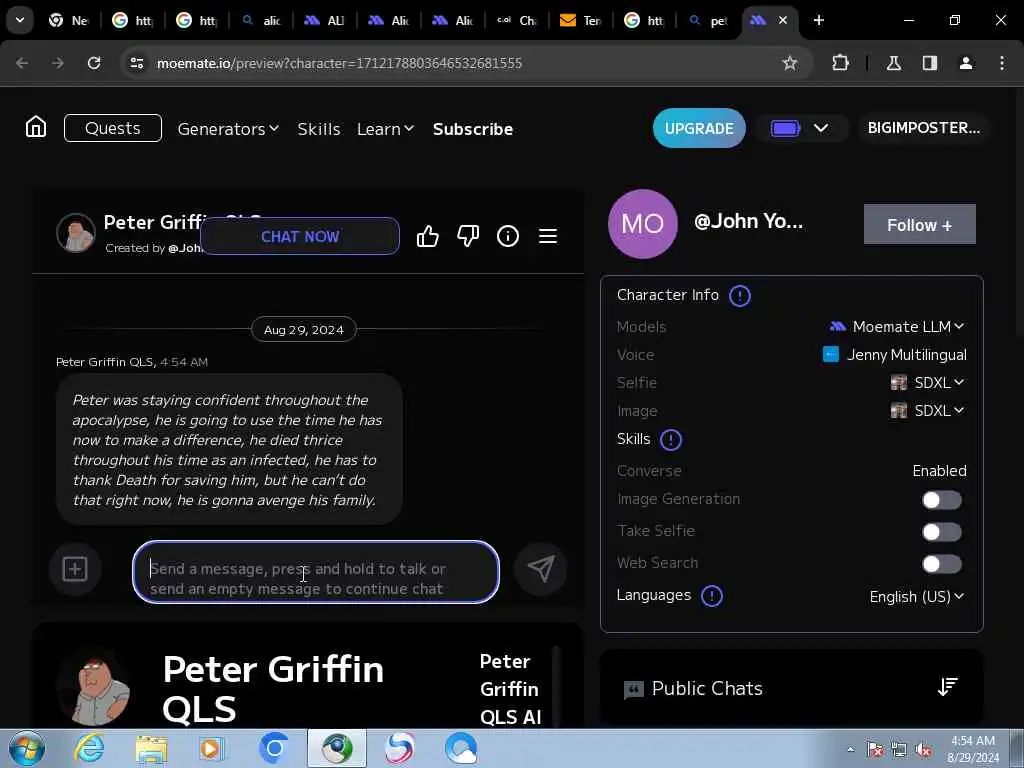This screenshot has height=768, width=1024.
Task: Click the browser address bar URL
Action: pos(339,63)
